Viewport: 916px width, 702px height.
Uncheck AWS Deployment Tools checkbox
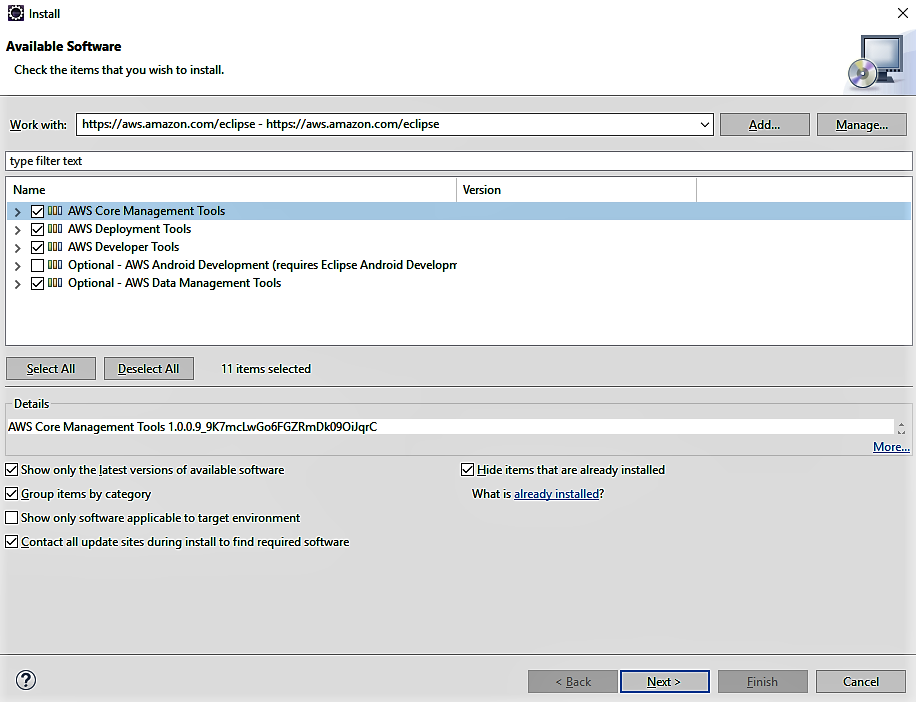37,230
